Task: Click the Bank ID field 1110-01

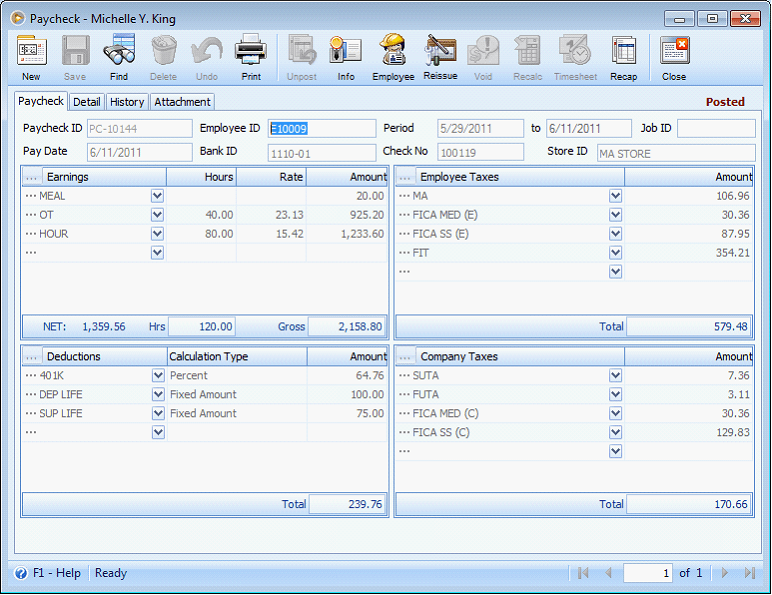Action: [322, 153]
